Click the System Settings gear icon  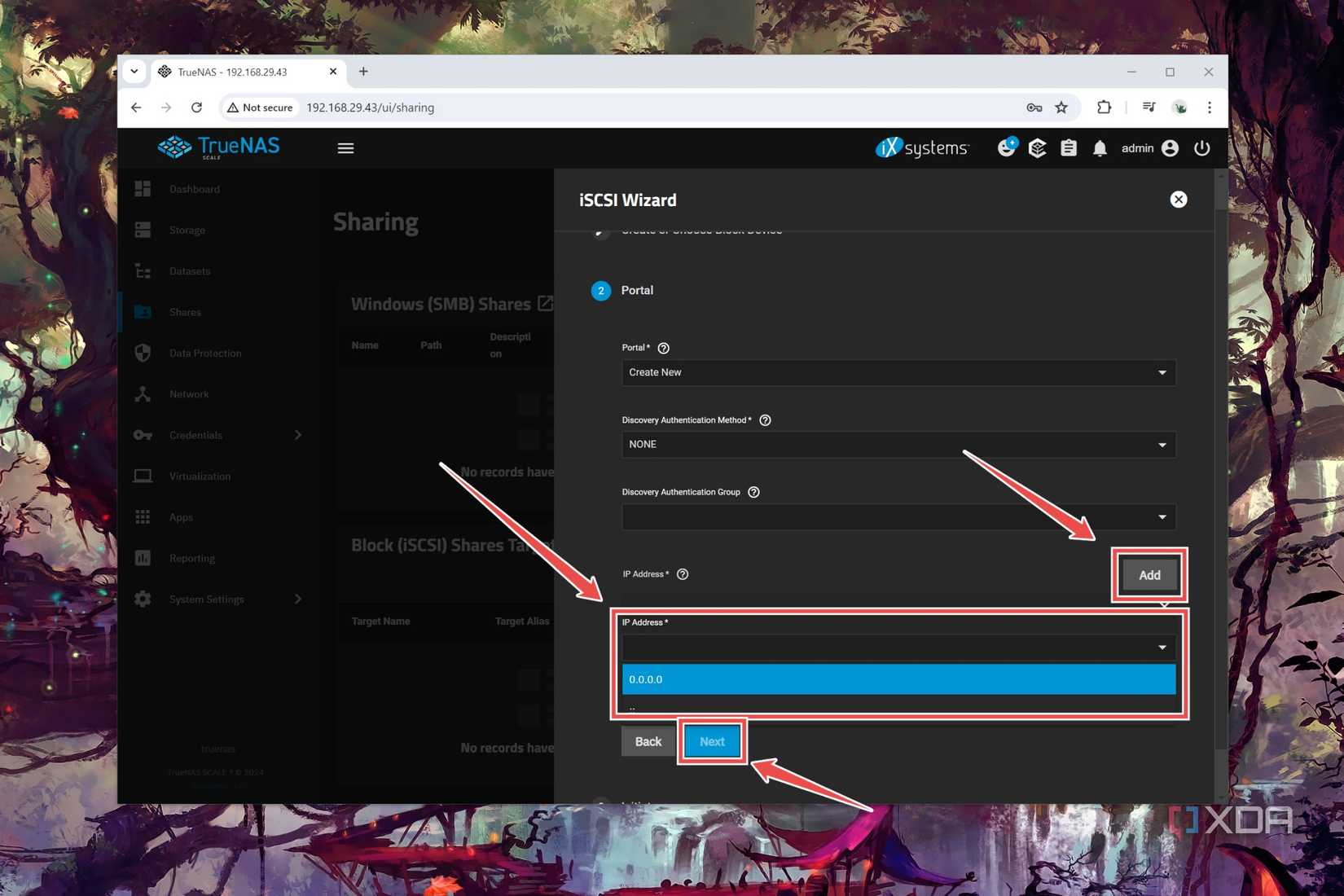143,600
